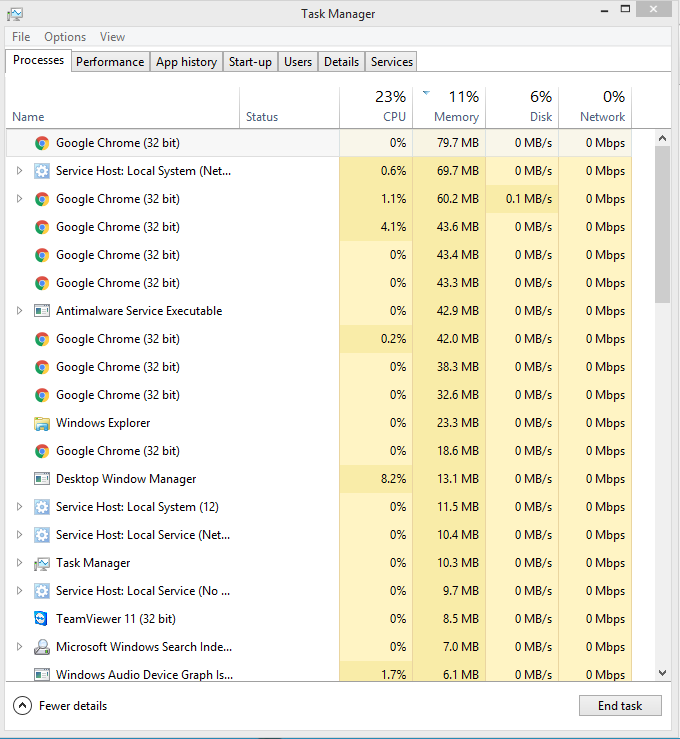Select the Windows Explorer row name
680x739 pixels.
tap(103, 423)
